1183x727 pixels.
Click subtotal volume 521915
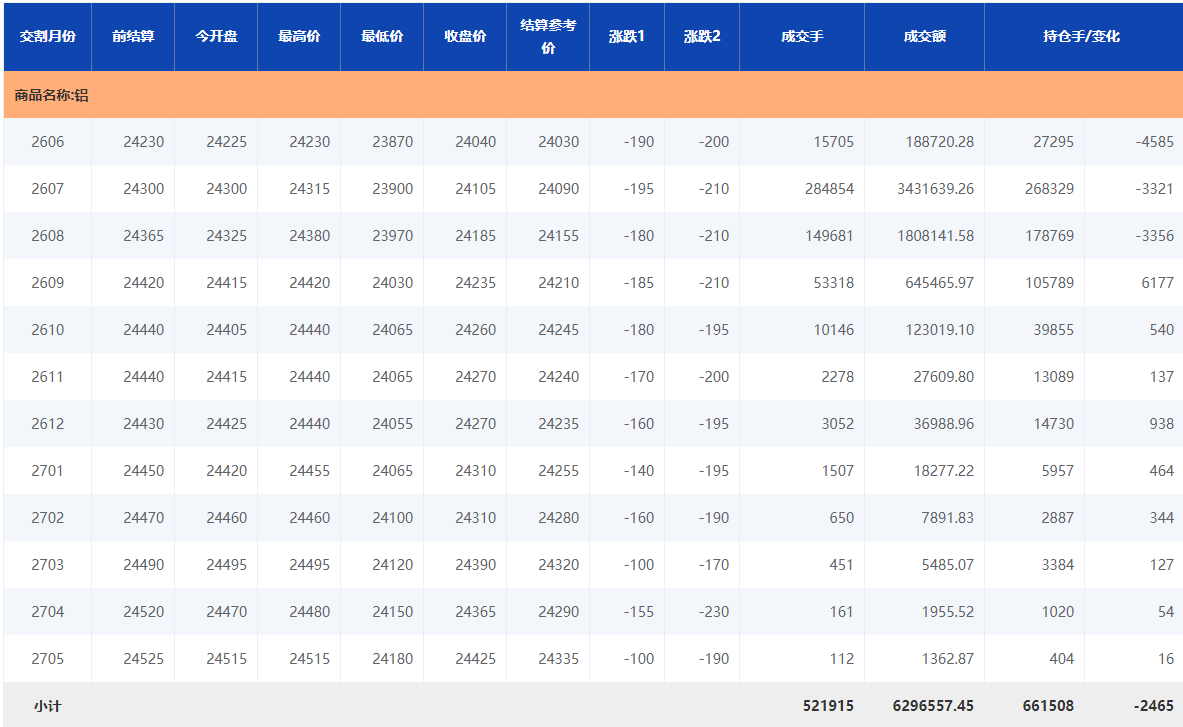click(x=828, y=706)
